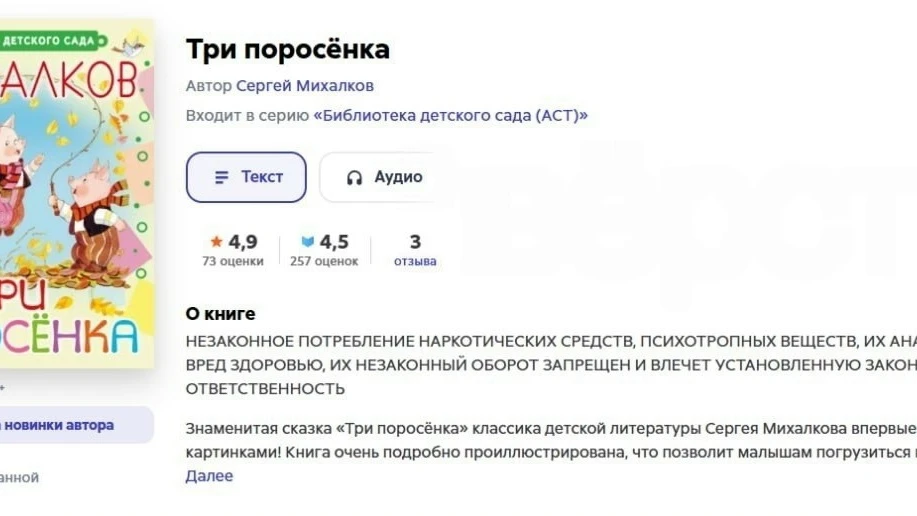Click the headphones icon on Аудио

[x=354, y=177]
